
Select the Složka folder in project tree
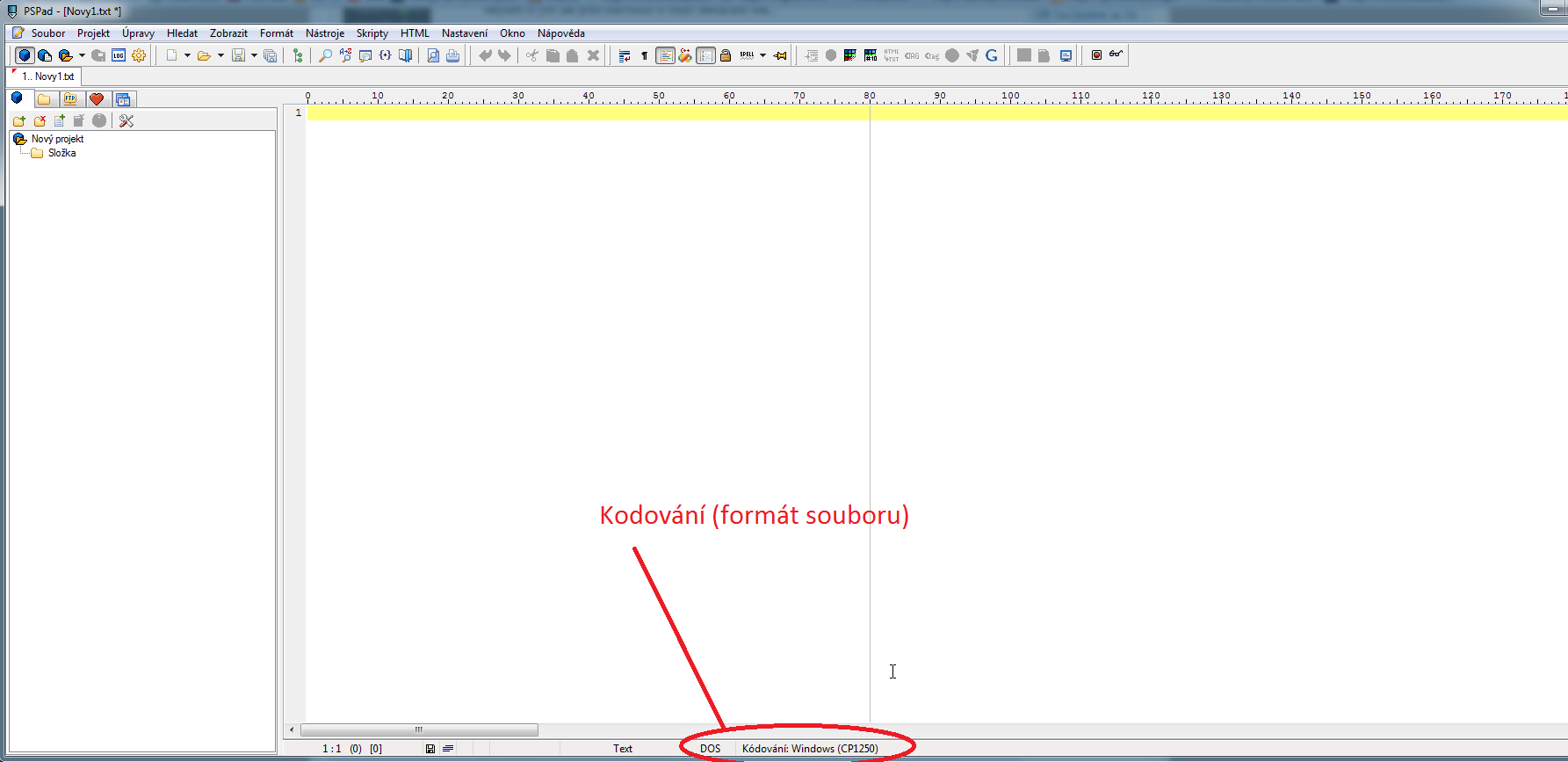(61, 153)
